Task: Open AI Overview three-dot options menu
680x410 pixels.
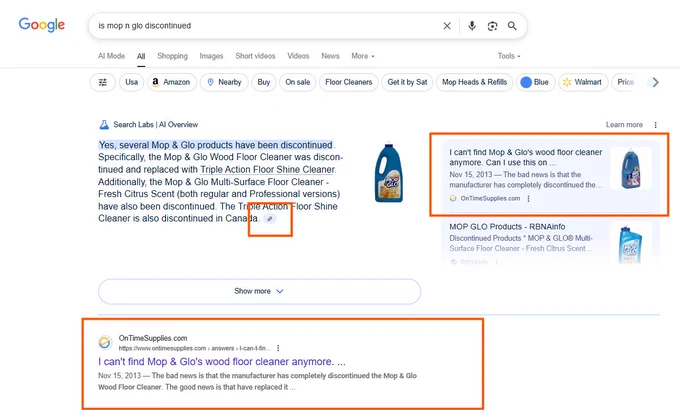Action: (x=655, y=125)
